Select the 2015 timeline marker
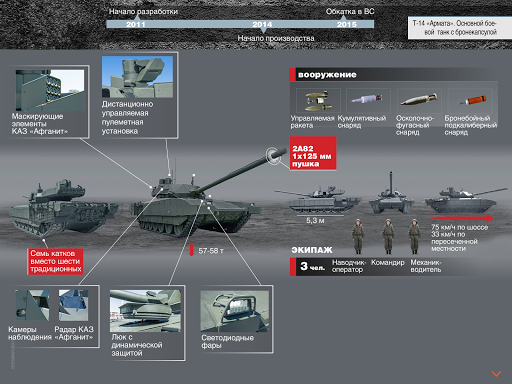 347,24
